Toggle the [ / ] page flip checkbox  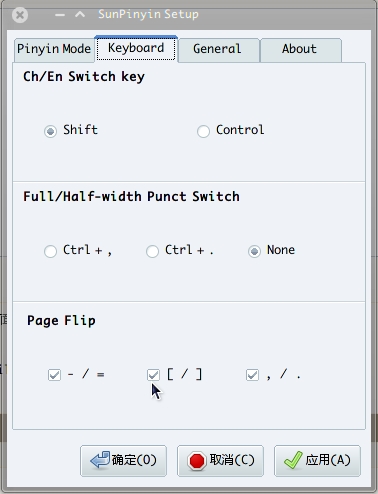(153, 375)
